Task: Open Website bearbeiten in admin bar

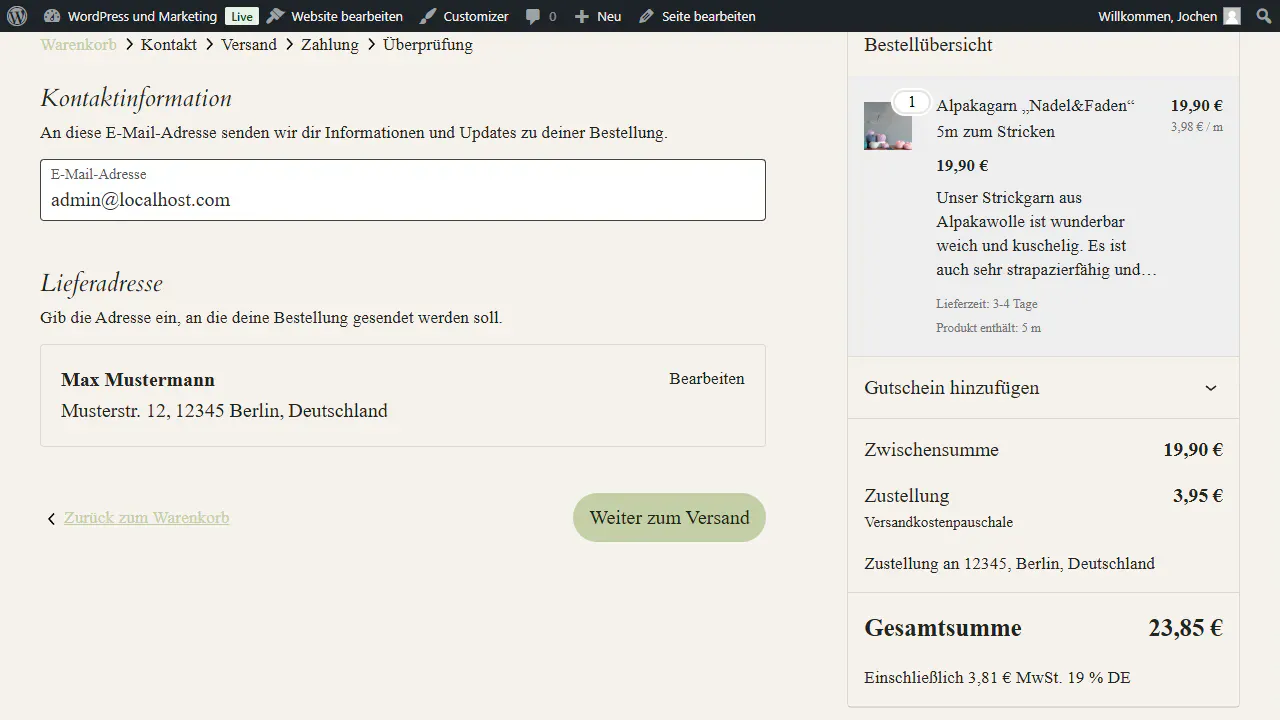Action: pos(347,16)
